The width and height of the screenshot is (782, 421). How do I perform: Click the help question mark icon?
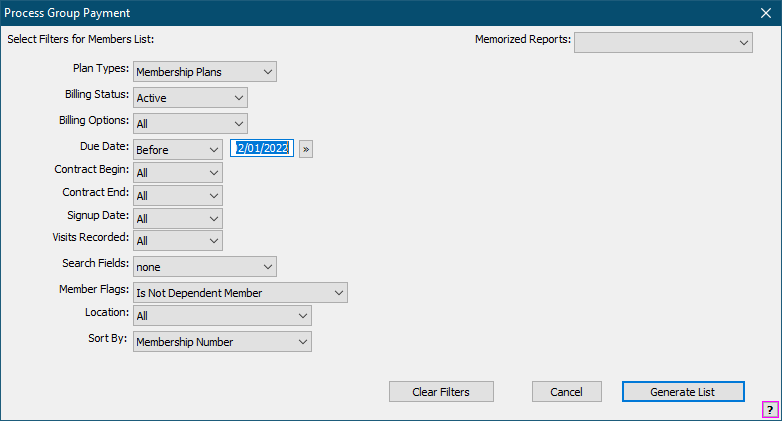(770, 409)
